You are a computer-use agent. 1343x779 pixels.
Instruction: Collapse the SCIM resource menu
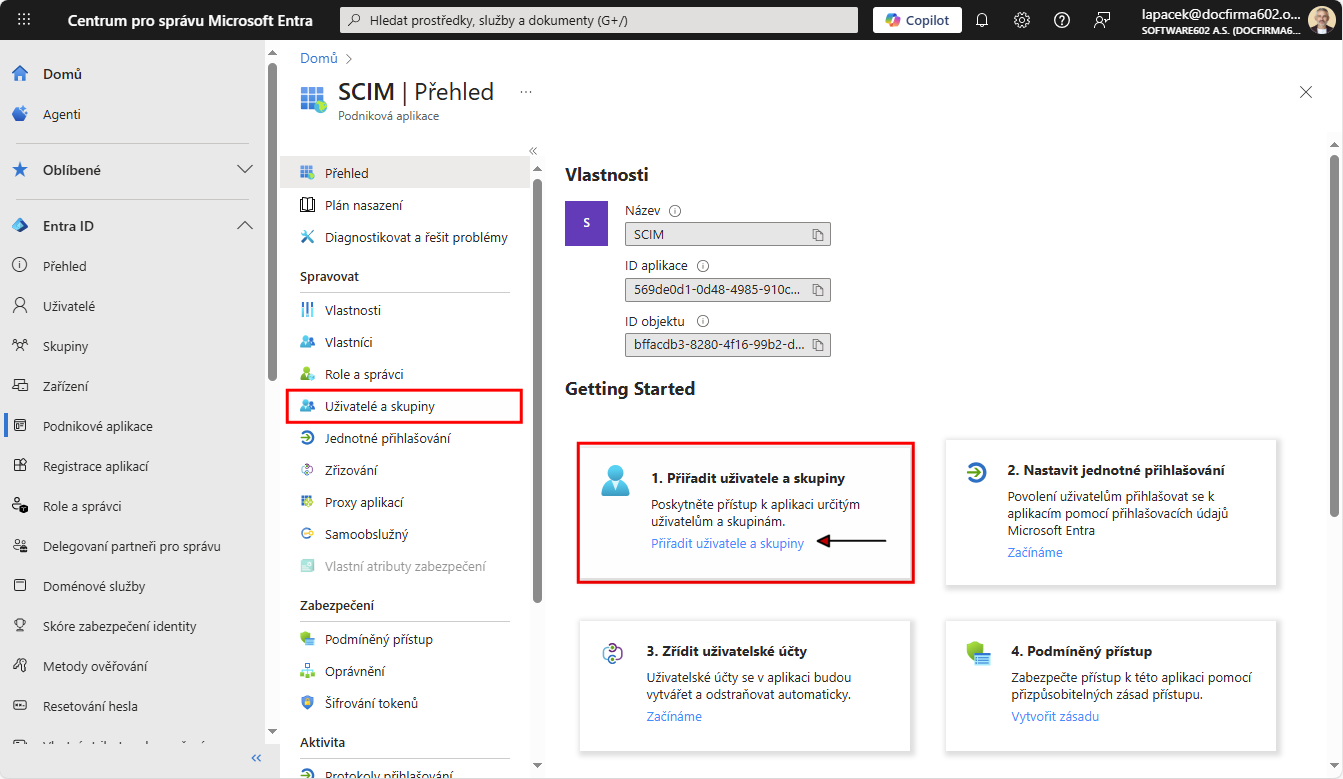pyautogui.click(x=533, y=151)
